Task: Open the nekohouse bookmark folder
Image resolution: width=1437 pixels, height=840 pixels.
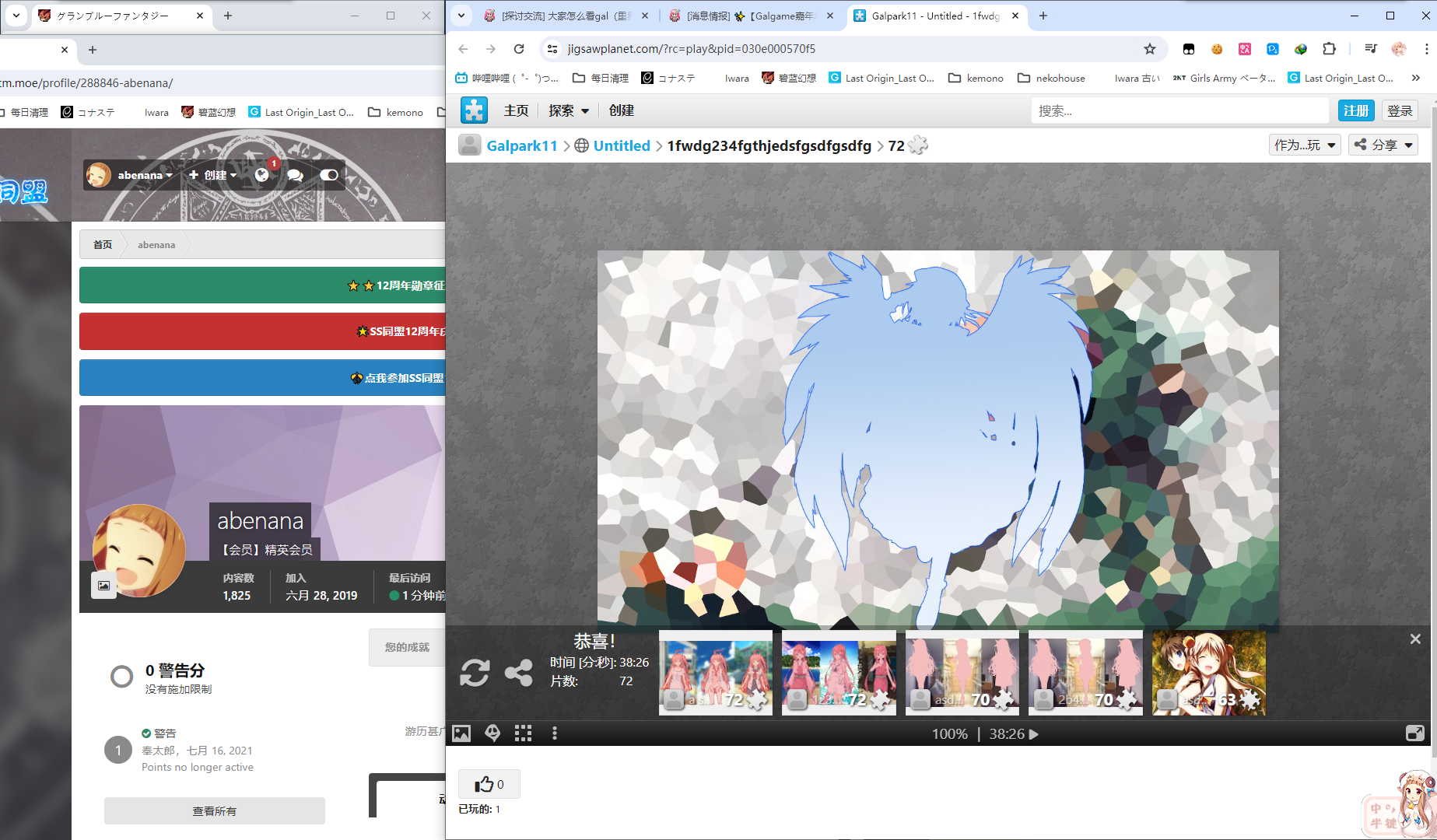Action: (1051, 78)
